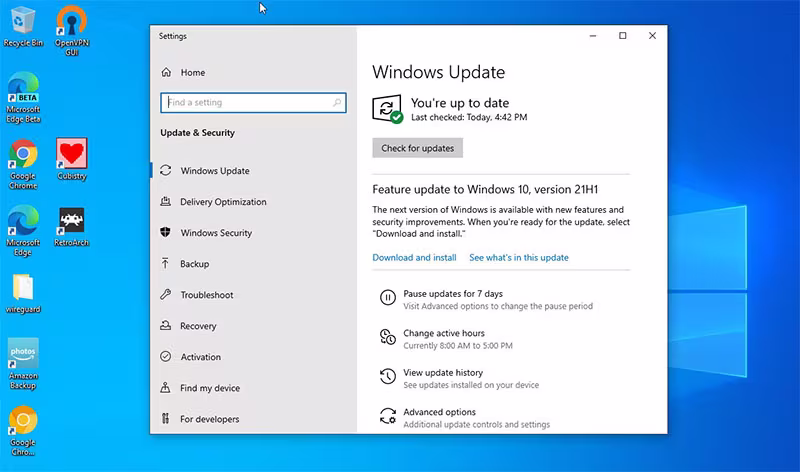The width and height of the screenshot is (800, 472).
Task: Click the gear-sync icon for Advanced options
Action: coord(388,416)
